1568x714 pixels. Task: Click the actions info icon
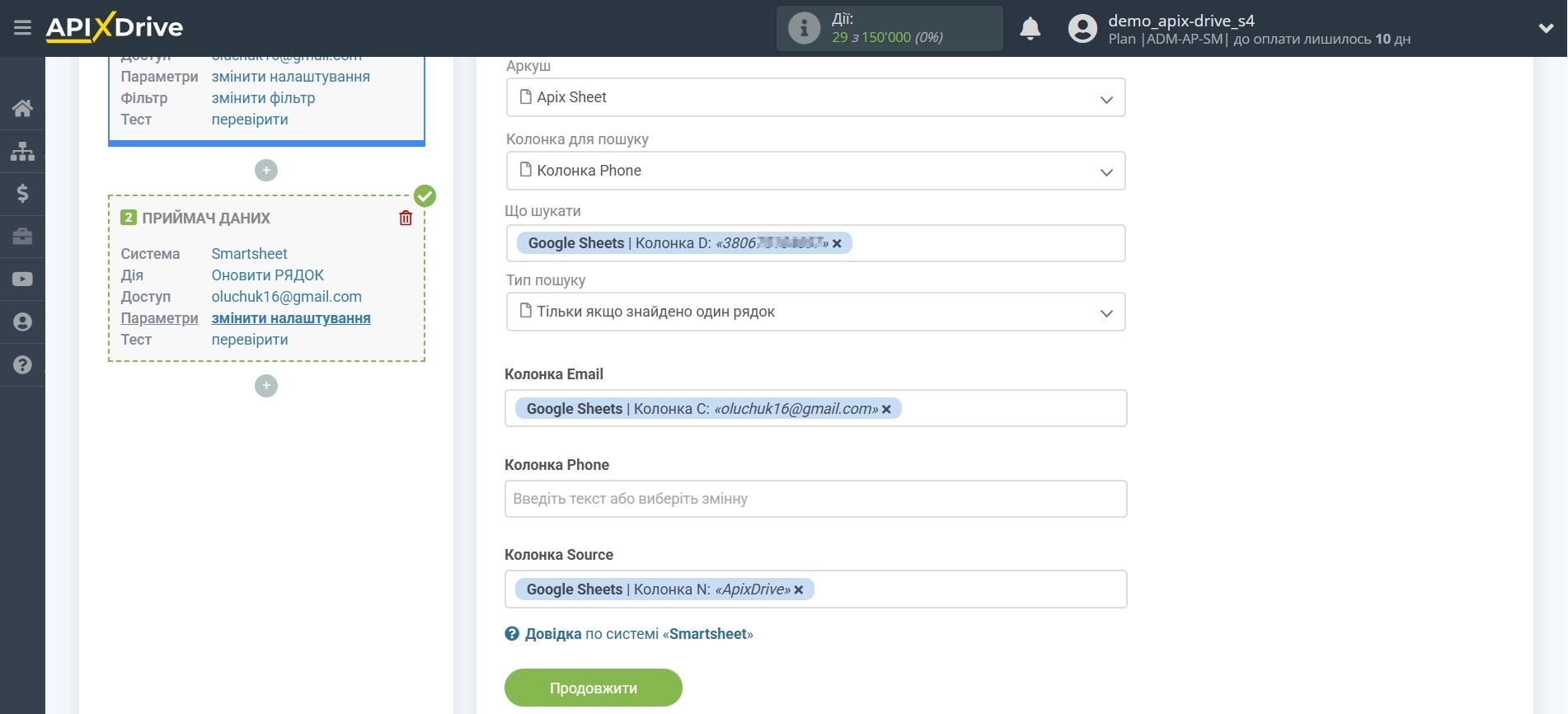804,28
